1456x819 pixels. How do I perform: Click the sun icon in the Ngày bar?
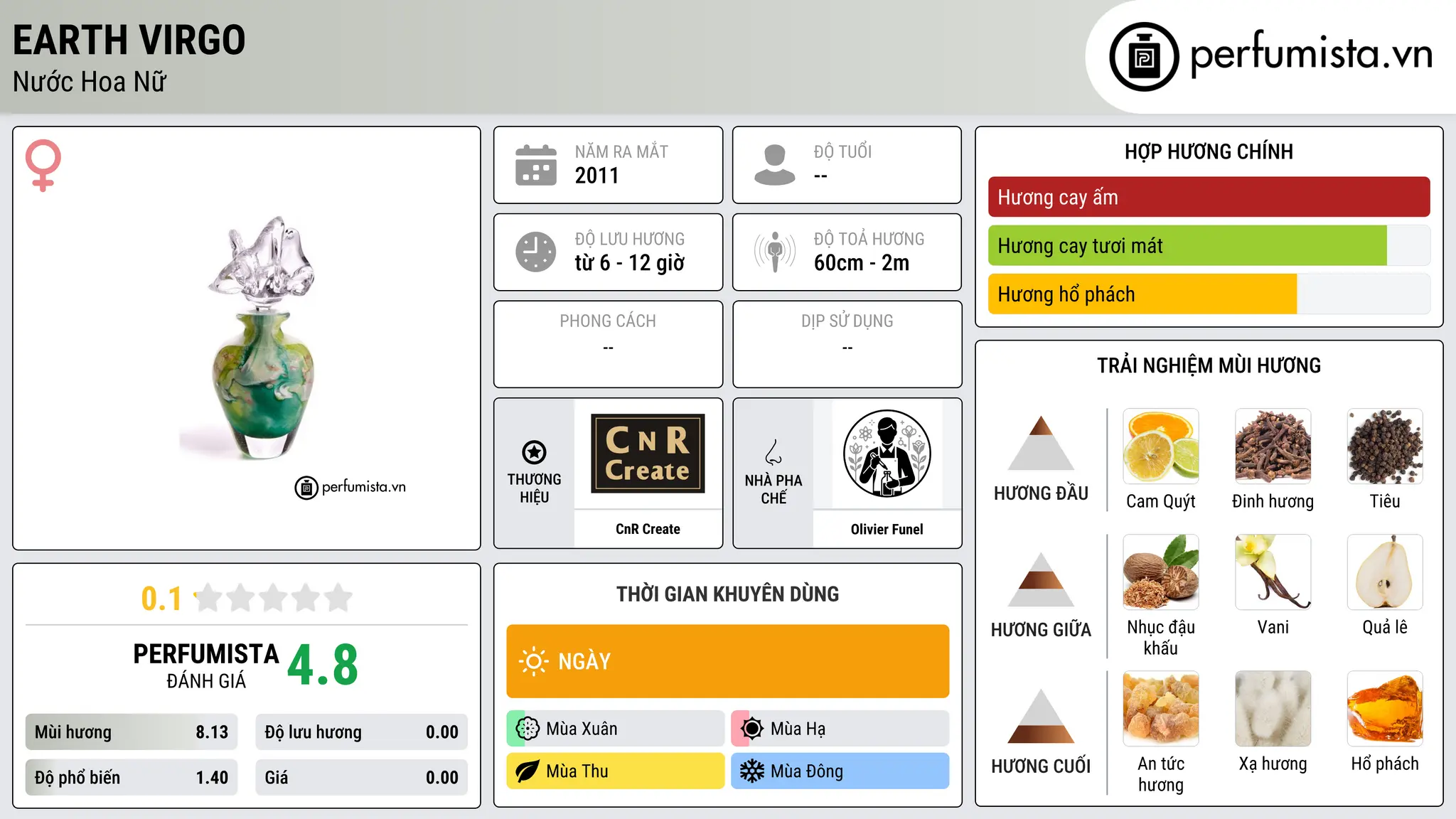click(534, 661)
